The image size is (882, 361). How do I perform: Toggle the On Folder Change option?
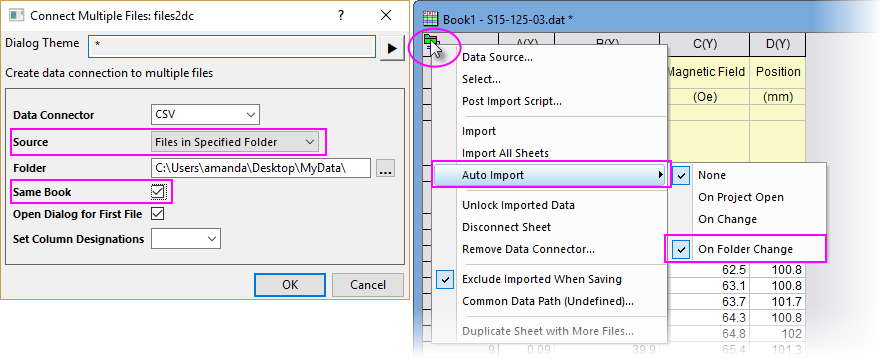click(745, 249)
